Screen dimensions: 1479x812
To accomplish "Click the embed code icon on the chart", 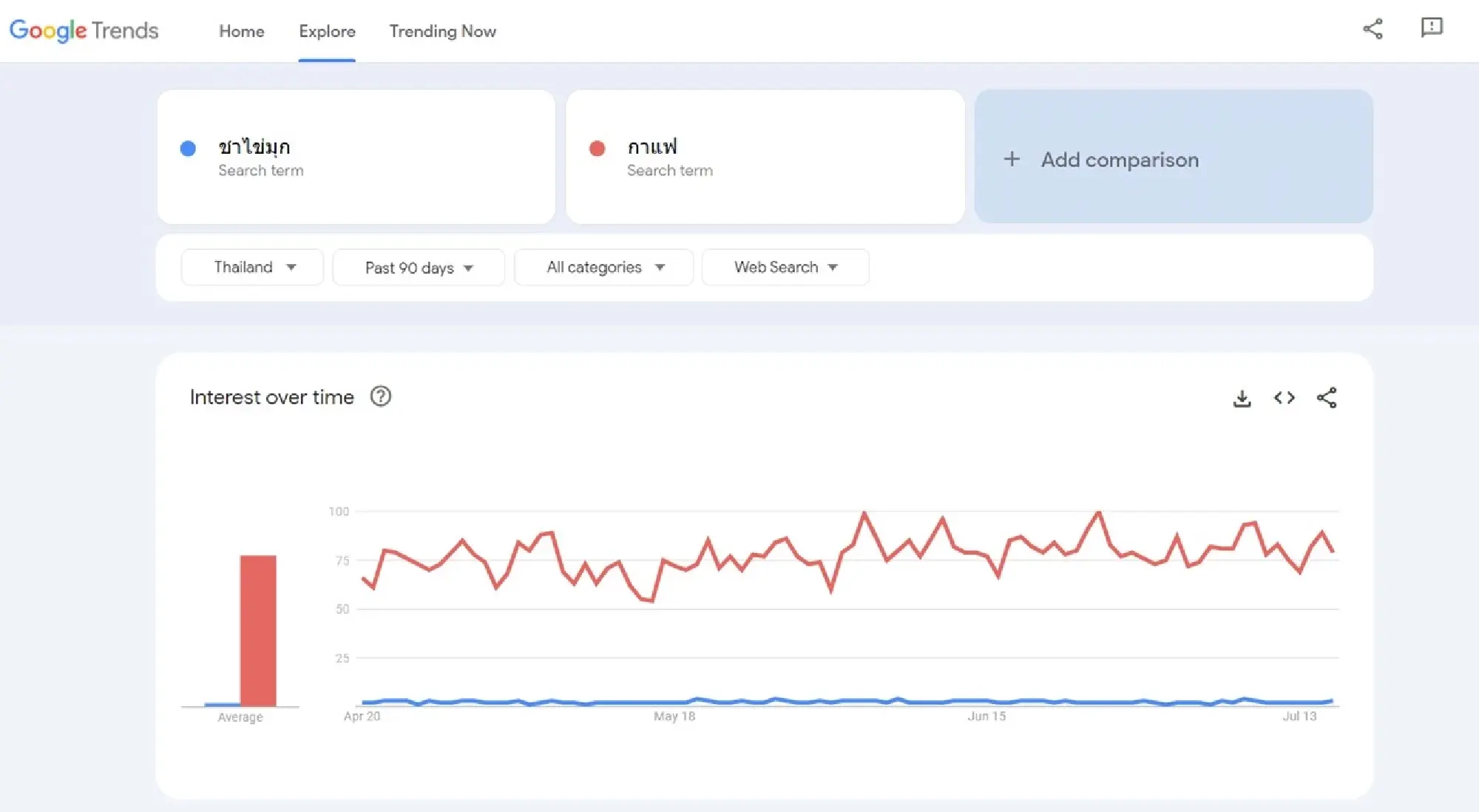I will tap(1285, 398).
